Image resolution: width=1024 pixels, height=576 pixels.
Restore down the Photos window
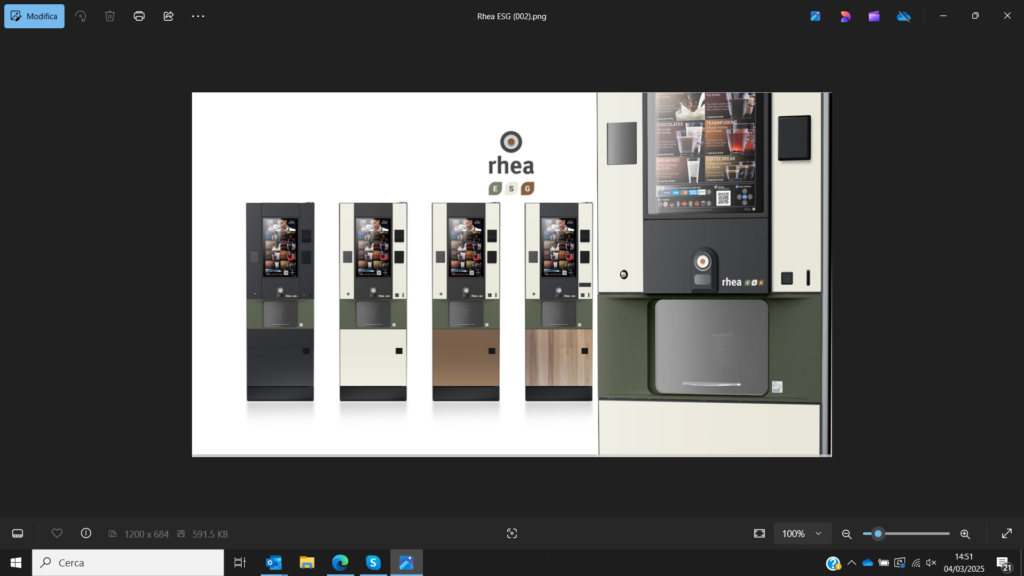[x=975, y=16]
